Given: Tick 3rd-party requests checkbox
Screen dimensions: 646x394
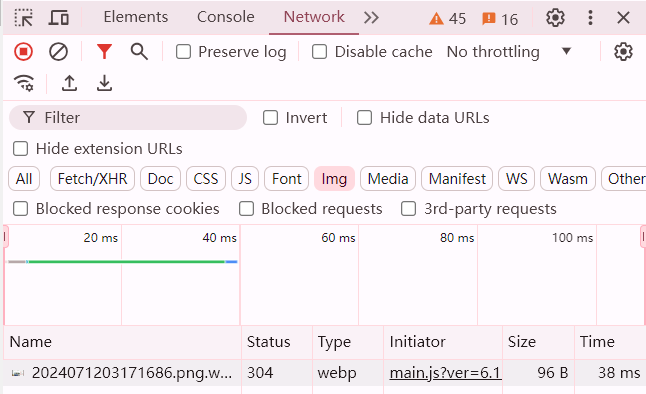Looking at the screenshot, I should [x=408, y=209].
